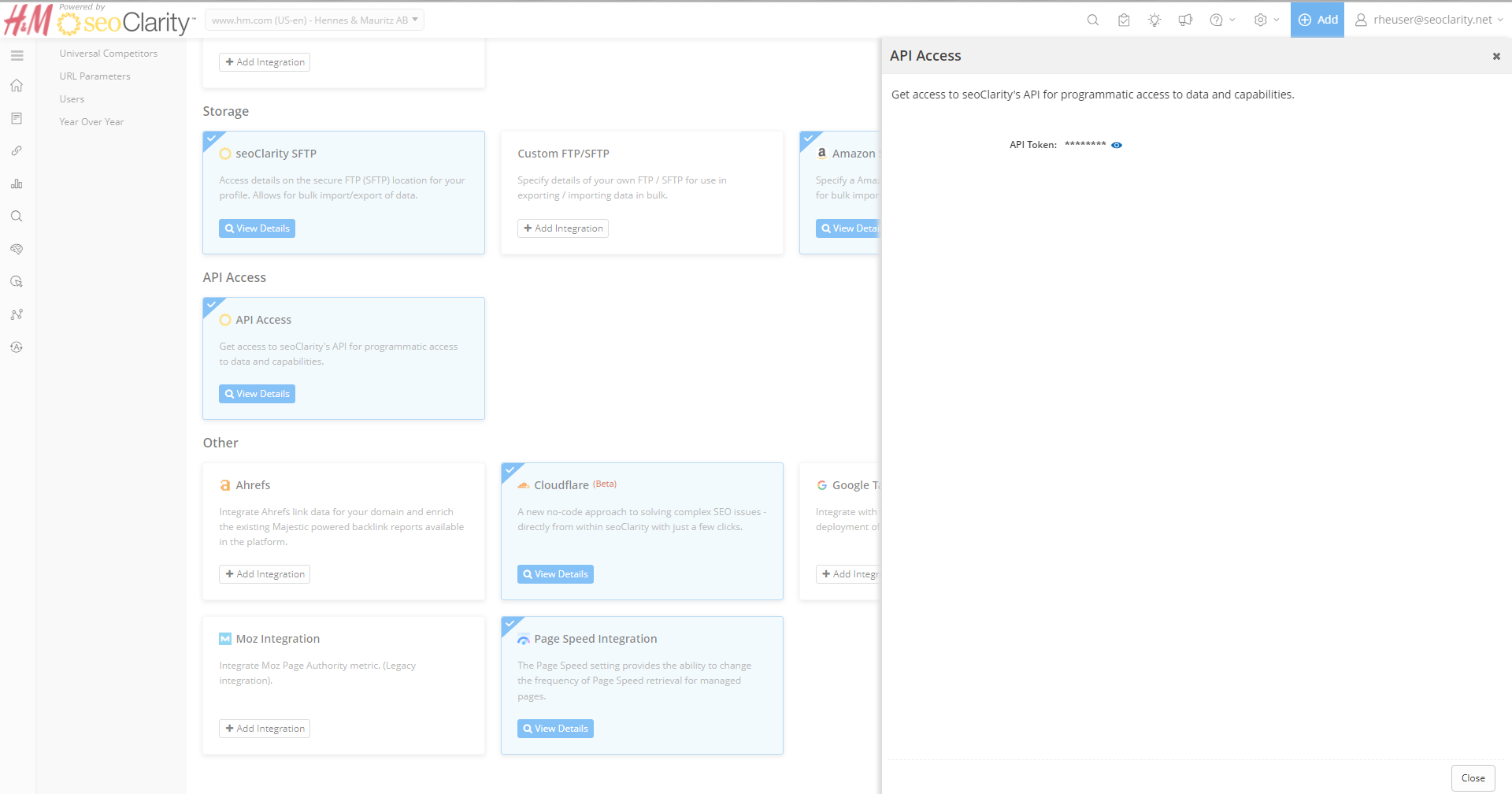Screen dimensions: 1512x794
Task: Click the home icon in left sidebar
Action: tap(17, 86)
